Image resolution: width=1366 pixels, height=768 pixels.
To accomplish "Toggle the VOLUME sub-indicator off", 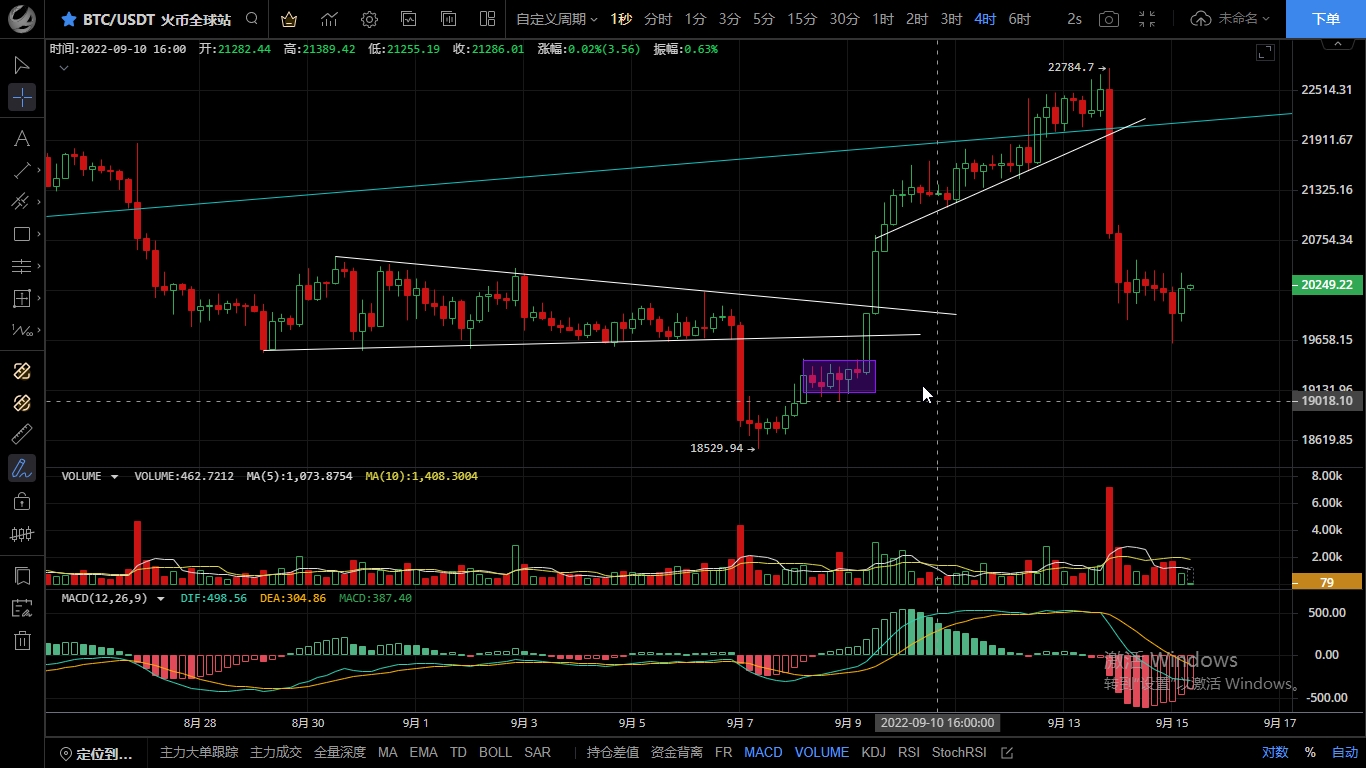I will [x=821, y=753].
